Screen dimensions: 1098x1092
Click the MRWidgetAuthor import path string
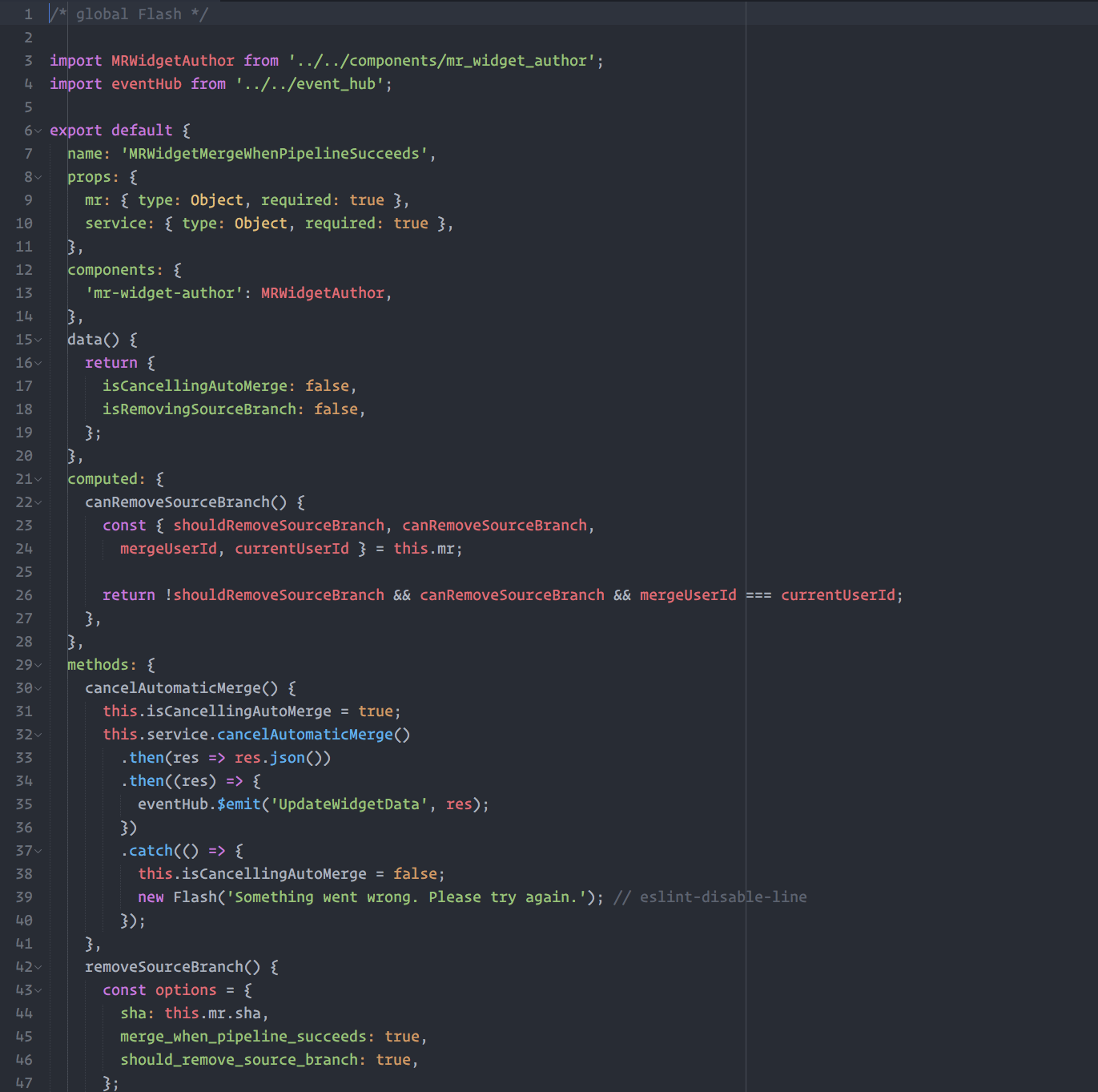click(x=444, y=61)
